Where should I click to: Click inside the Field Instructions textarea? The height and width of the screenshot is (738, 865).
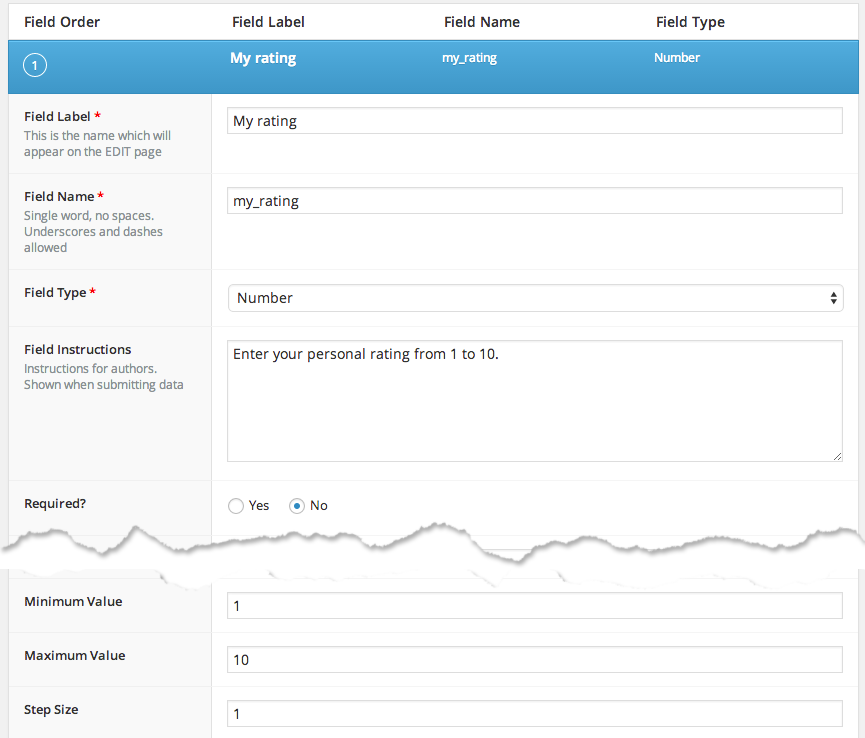[534, 400]
